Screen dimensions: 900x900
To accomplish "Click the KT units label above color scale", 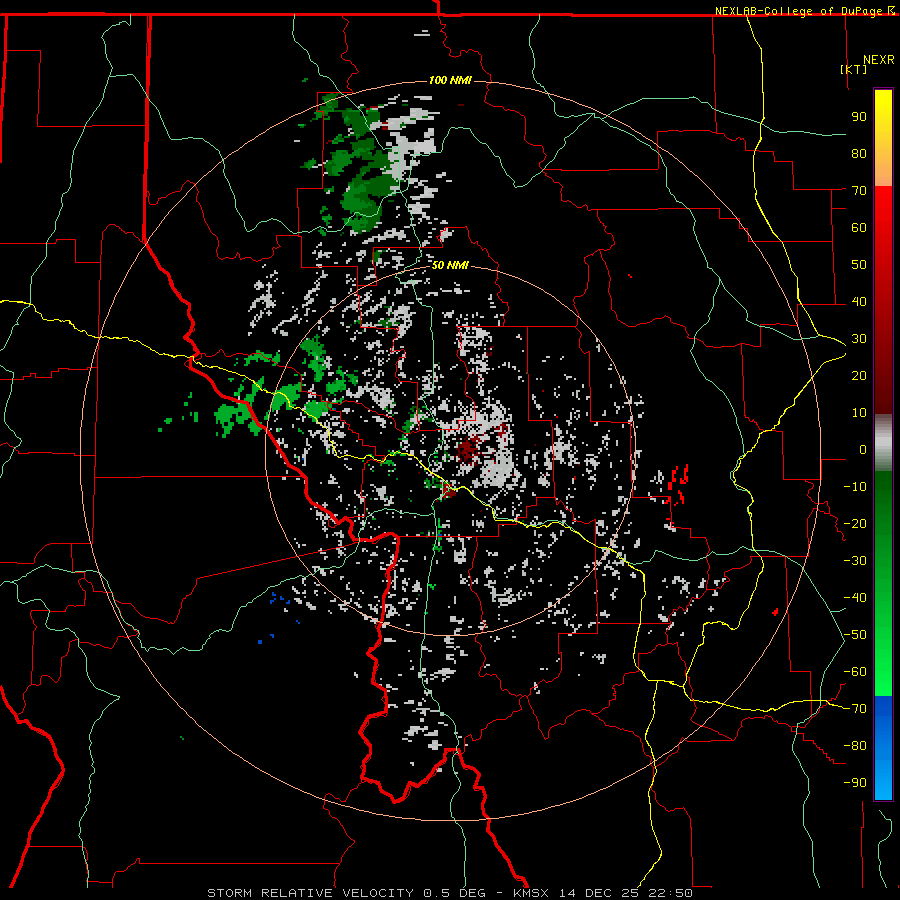I will pyautogui.click(x=854, y=69).
